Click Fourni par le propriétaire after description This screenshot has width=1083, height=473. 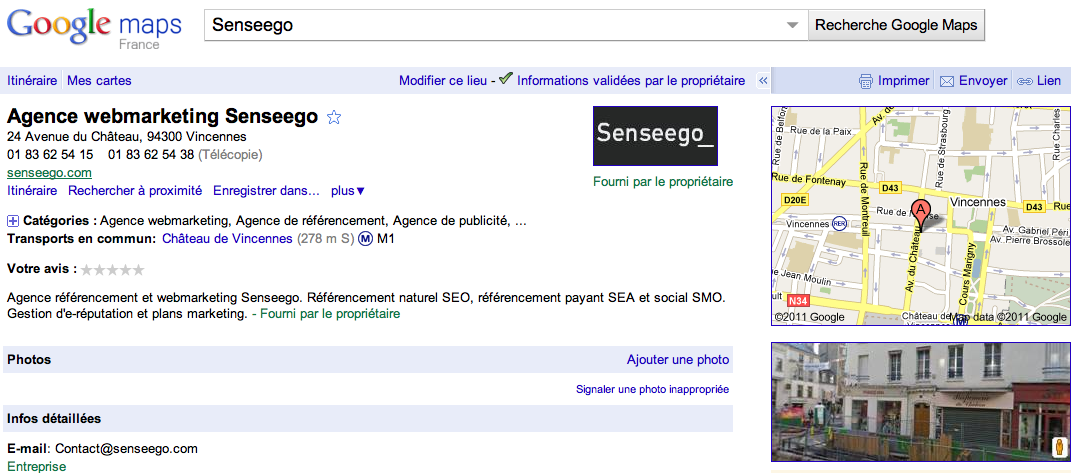pos(330,313)
